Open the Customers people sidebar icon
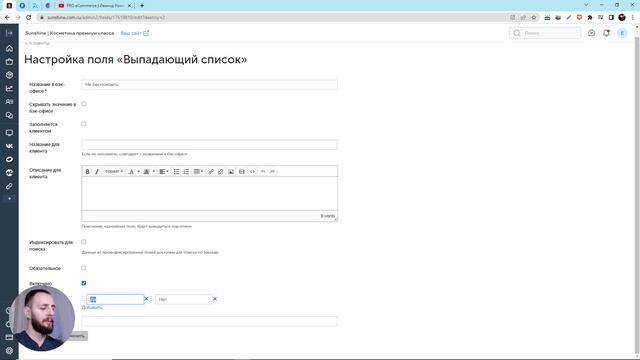640x360 pixels. click(9, 102)
